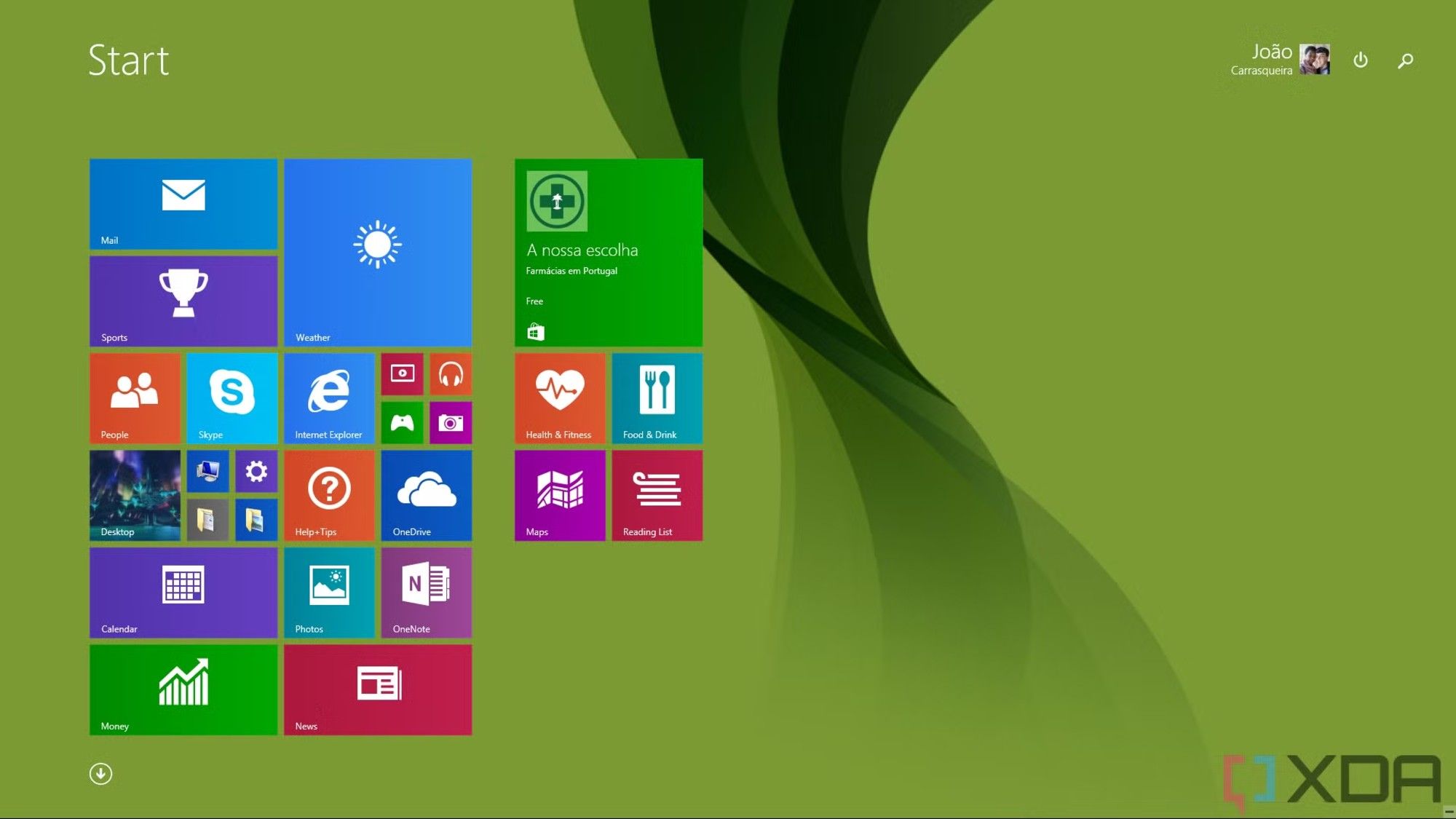Viewport: 1456px width, 819px height.
Task: Open the Help+Tips tile
Action: (329, 495)
